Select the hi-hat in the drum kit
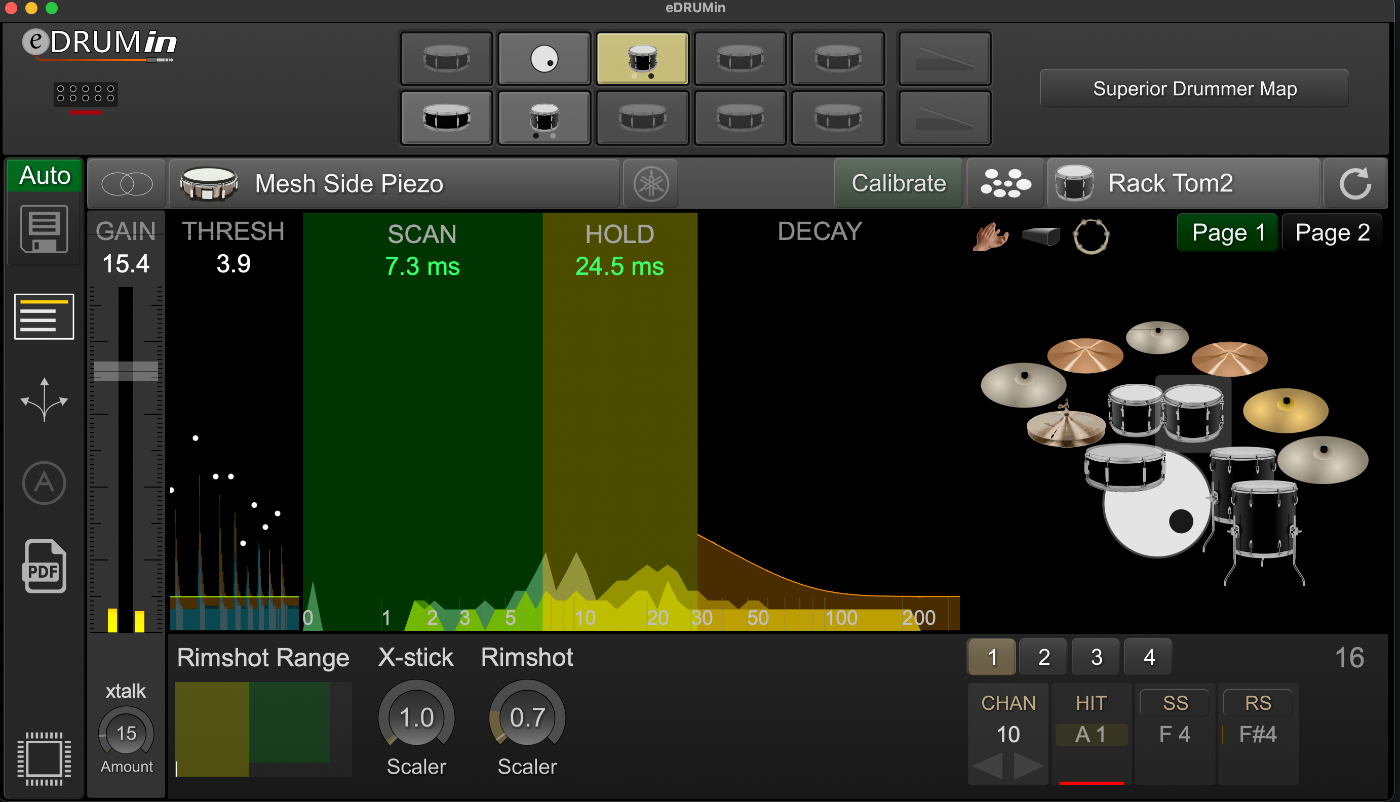Image resolution: width=1400 pixels, height=802 pixels. coord(1066,427)
